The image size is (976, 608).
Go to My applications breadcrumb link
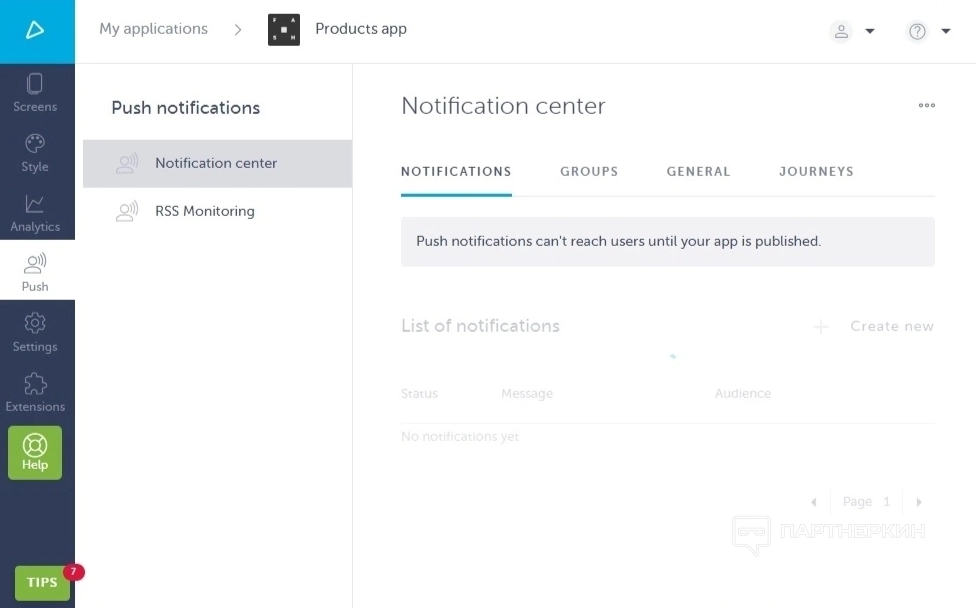pos(153,29)
